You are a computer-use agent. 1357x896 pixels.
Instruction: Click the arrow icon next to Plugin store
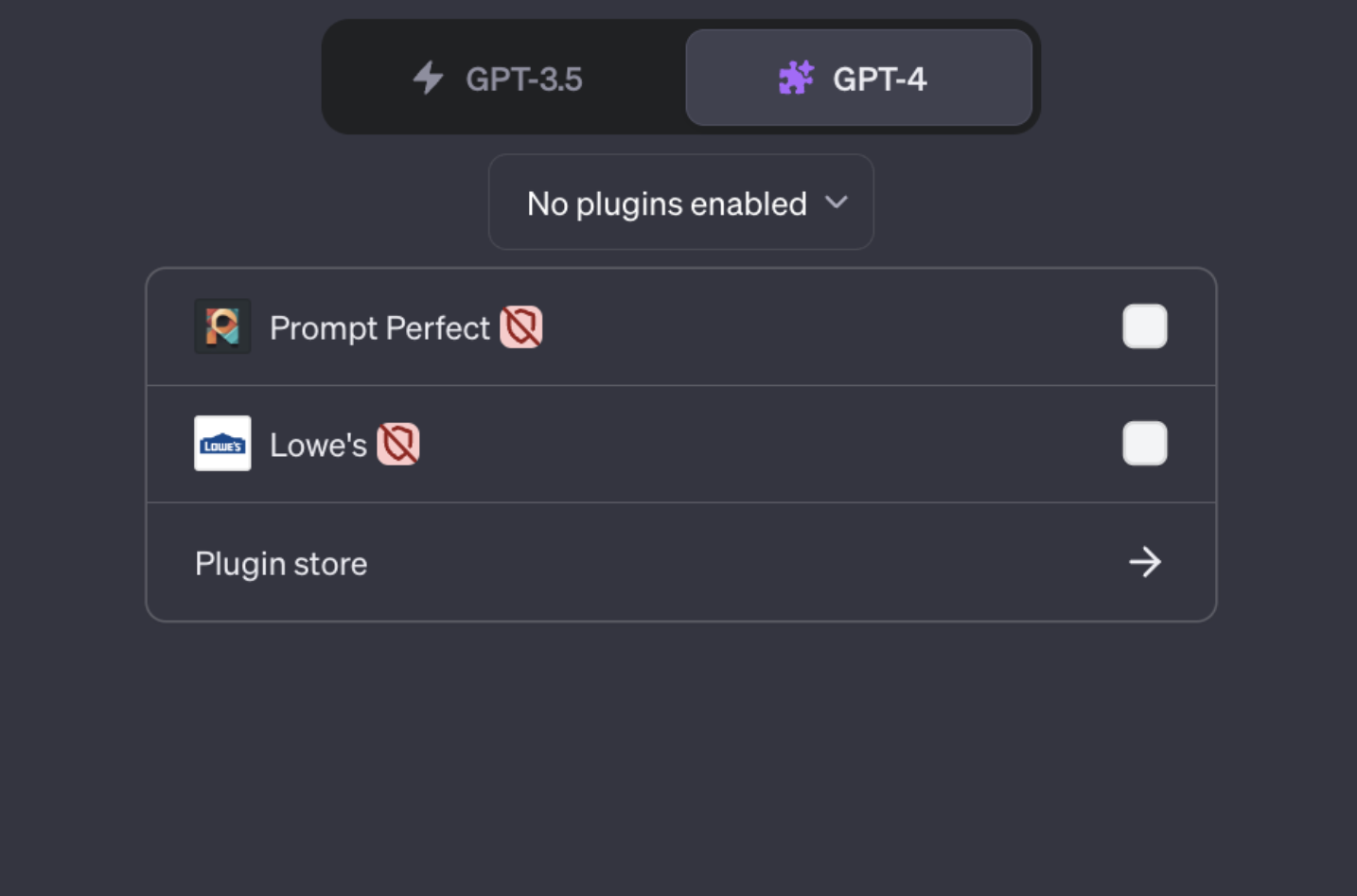point(1144,562)
